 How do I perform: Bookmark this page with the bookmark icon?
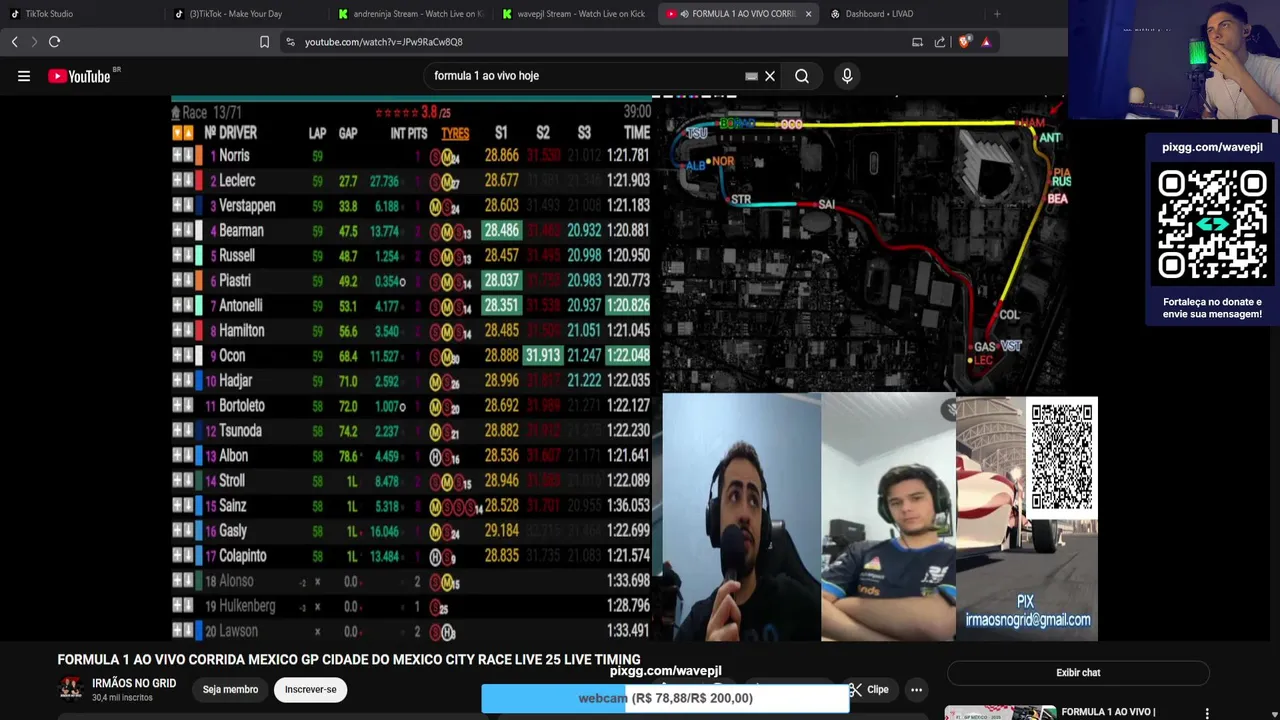point(264,42)
